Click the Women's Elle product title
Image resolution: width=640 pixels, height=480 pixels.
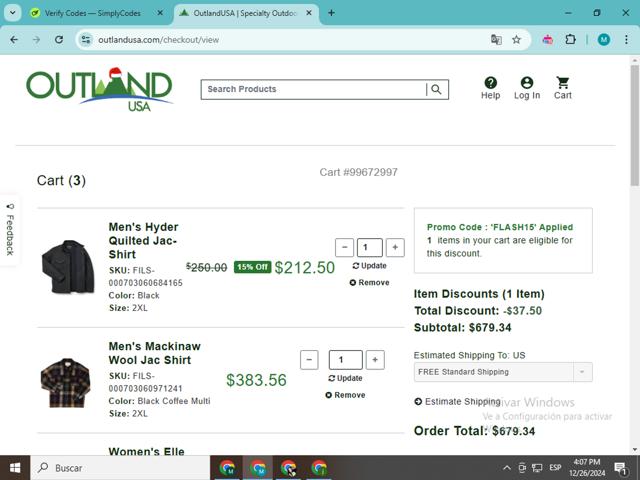(x=147, y=451)
